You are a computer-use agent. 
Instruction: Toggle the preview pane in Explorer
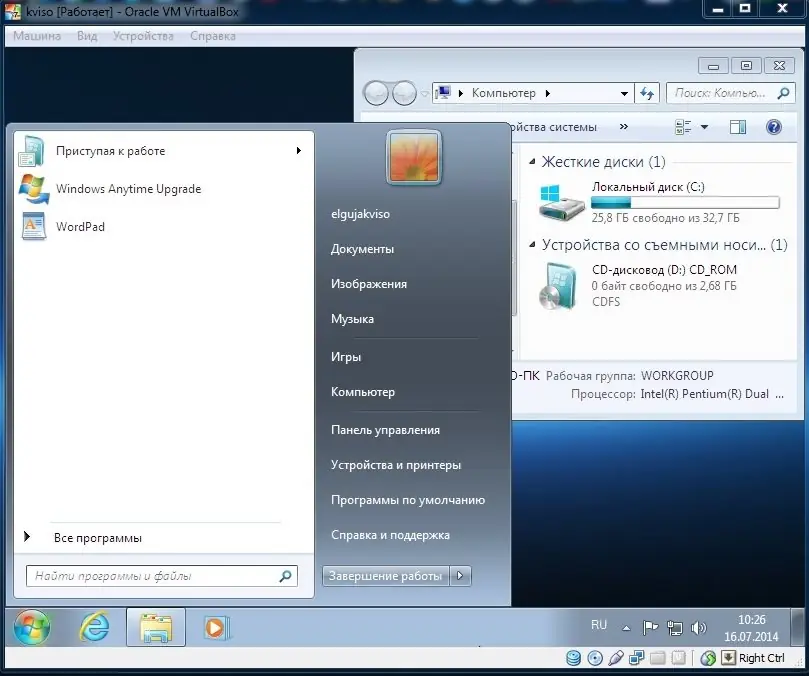point(738,126)
